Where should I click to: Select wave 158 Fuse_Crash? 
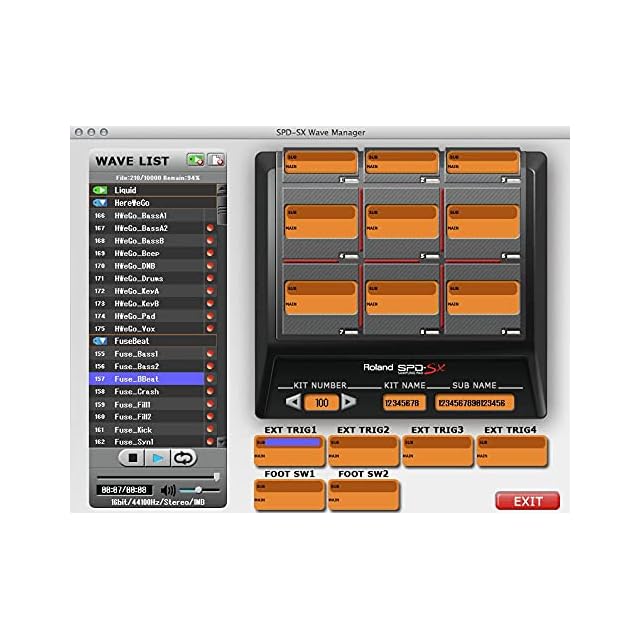(147, 392)
